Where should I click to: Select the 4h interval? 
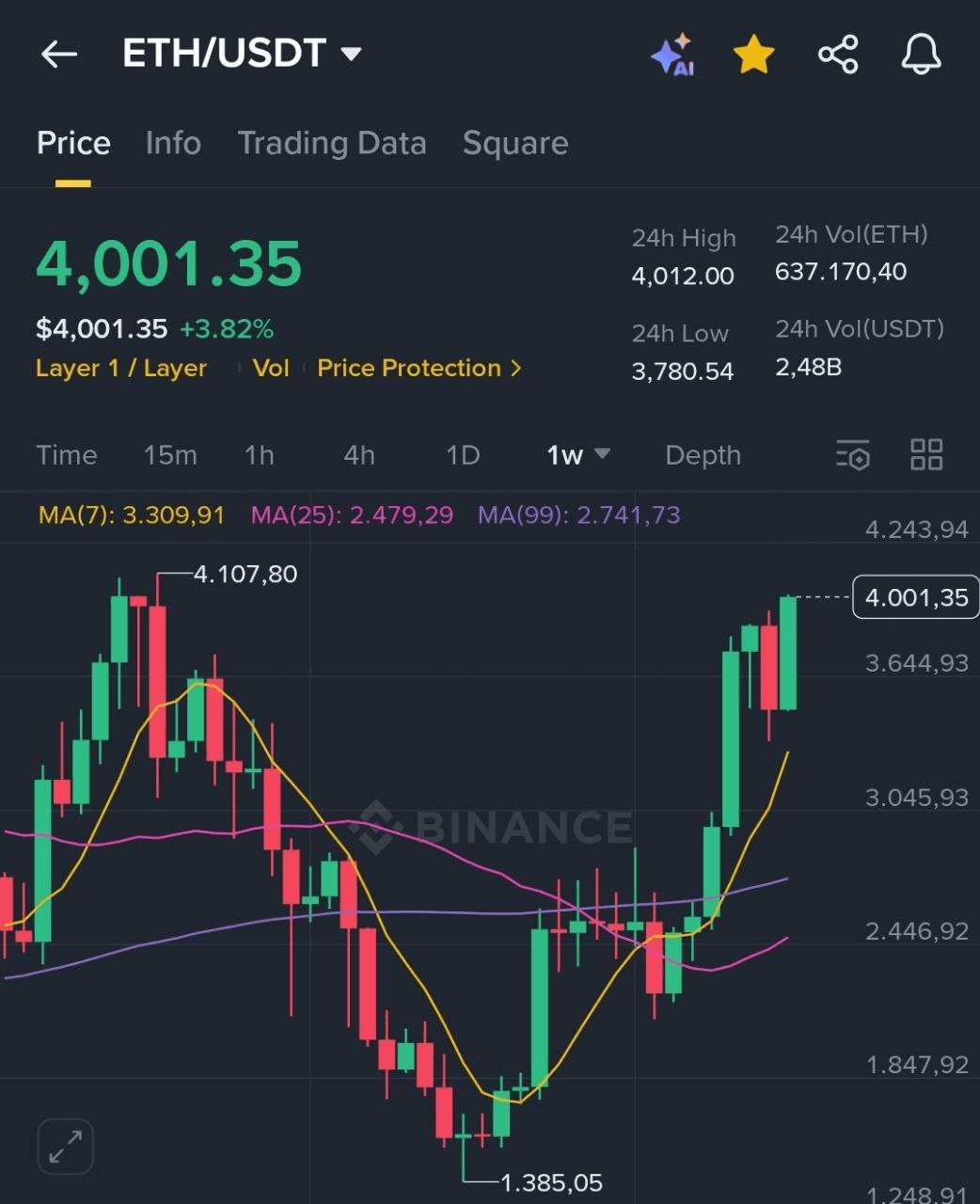click(x=359, y=455)
